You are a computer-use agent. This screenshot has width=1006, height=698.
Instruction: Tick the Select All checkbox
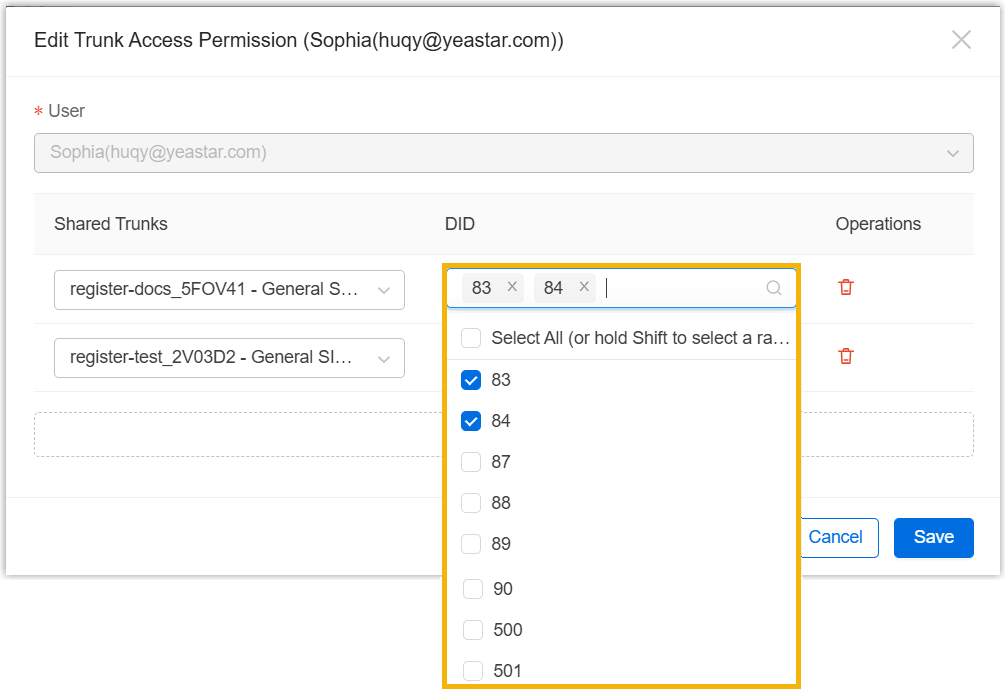[471, 338]
